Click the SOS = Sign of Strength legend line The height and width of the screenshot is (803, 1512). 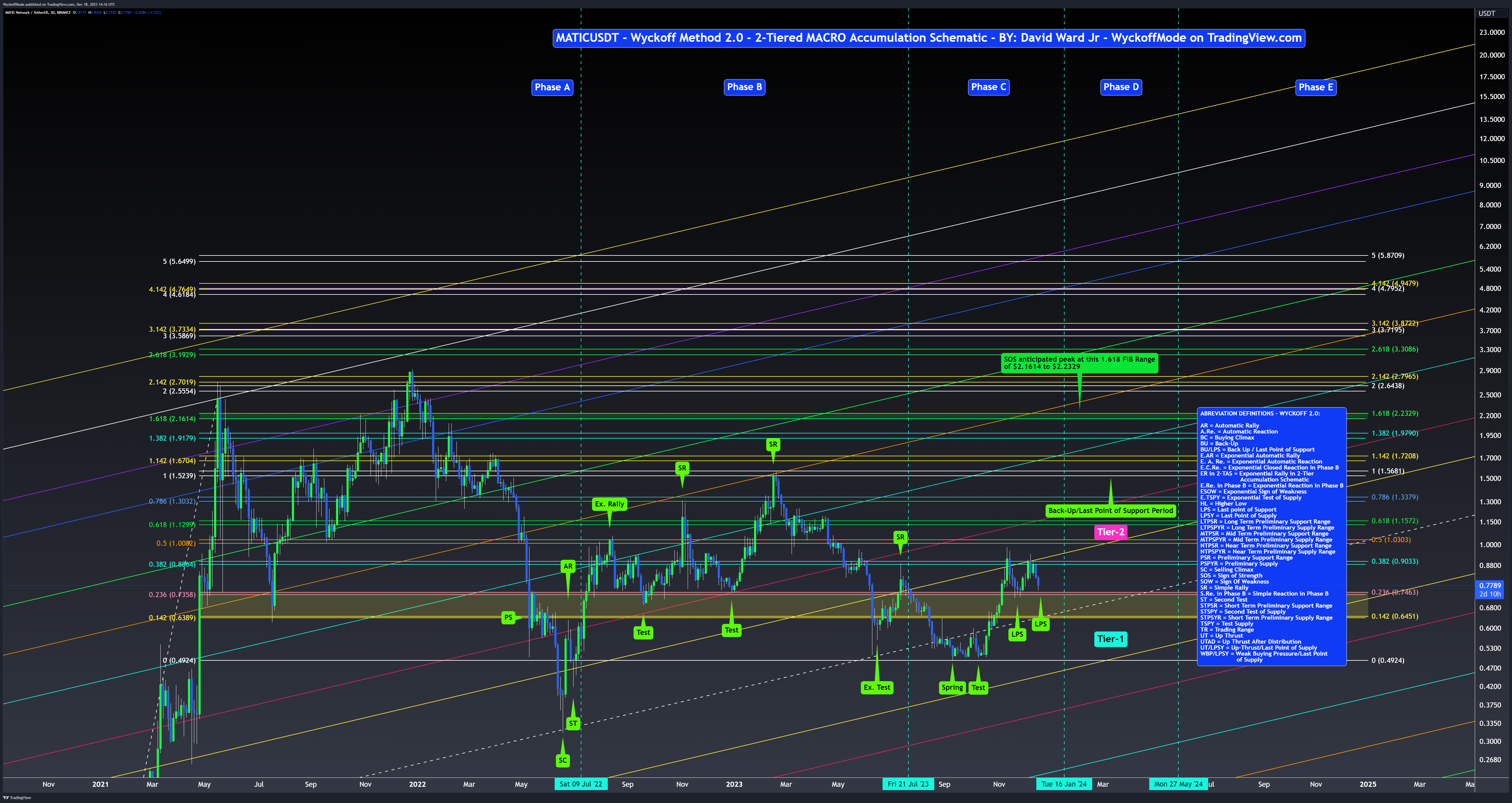(1231, 576)
